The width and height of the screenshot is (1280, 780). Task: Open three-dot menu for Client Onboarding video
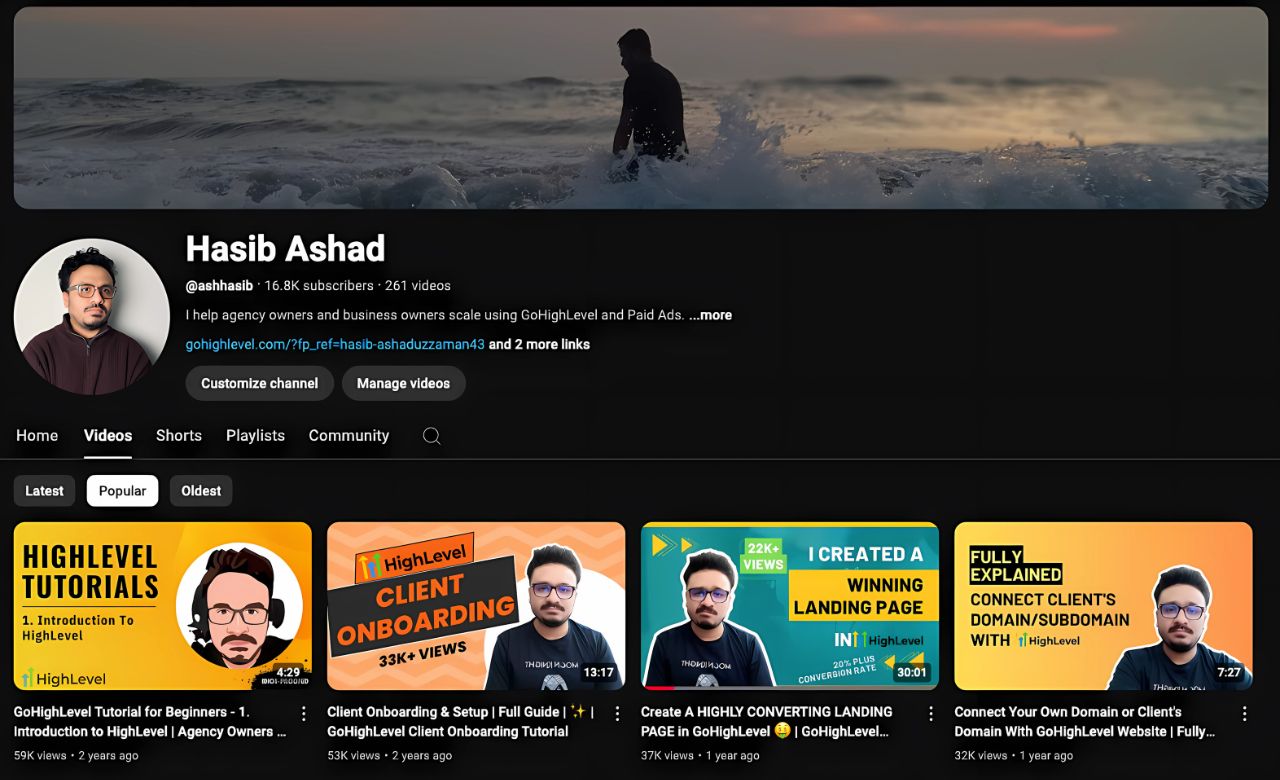tap(617, 713)
